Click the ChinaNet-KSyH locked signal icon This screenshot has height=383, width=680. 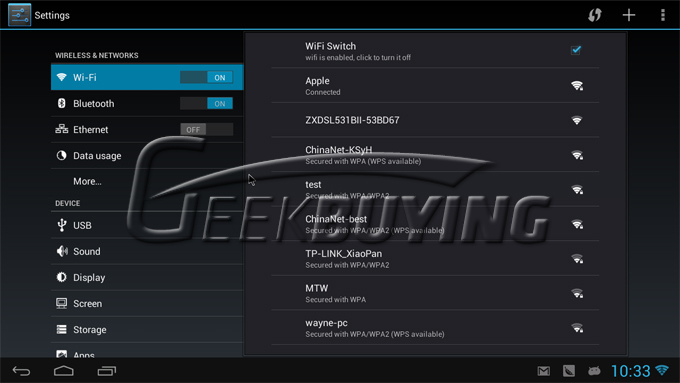(577, 155)
